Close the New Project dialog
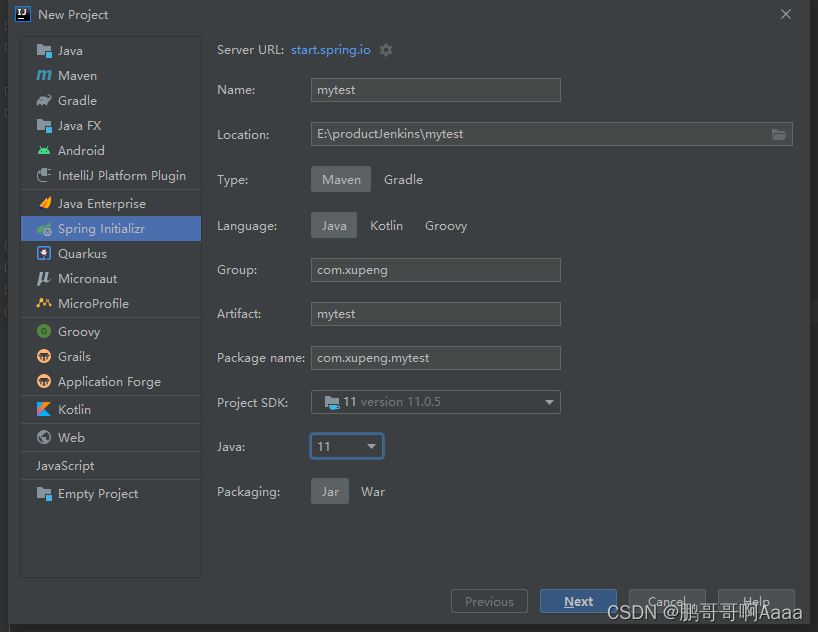The height and width of the screenshot is (632, 818). tap(786, 14)
